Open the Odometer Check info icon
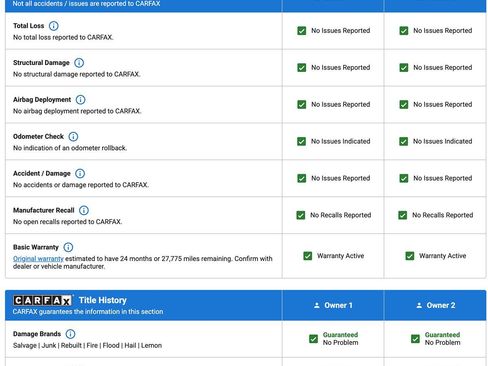Image resolution: width=488 pixels, height=366 pixels. click(73, 137)
